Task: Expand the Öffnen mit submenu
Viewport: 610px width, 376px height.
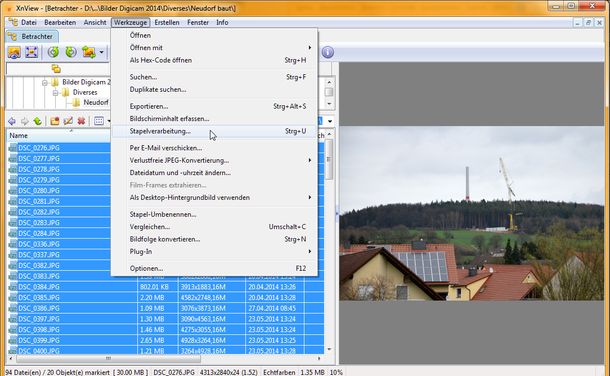Action: (310, 47)
